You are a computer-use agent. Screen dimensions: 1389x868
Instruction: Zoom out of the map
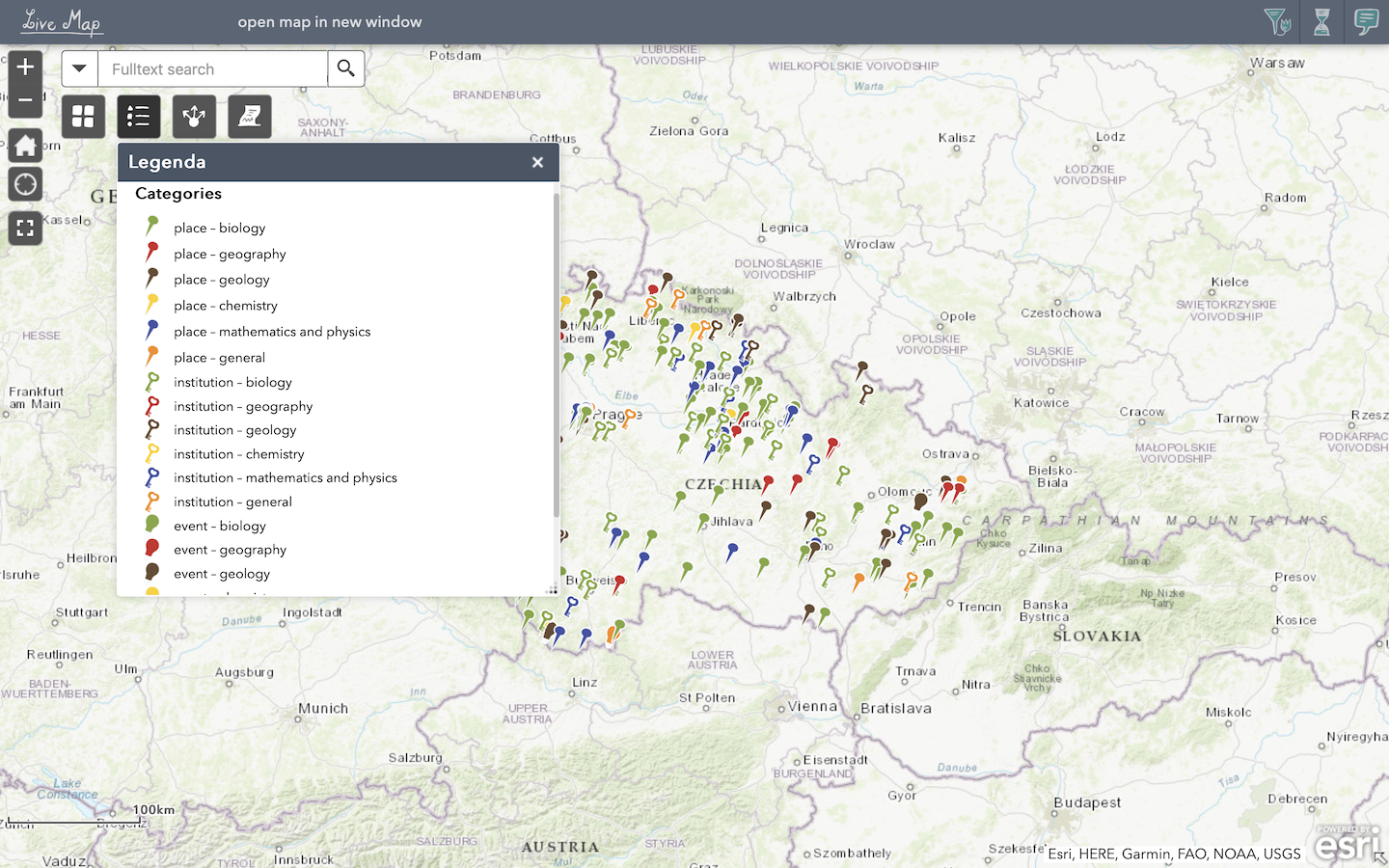point(25,99)
